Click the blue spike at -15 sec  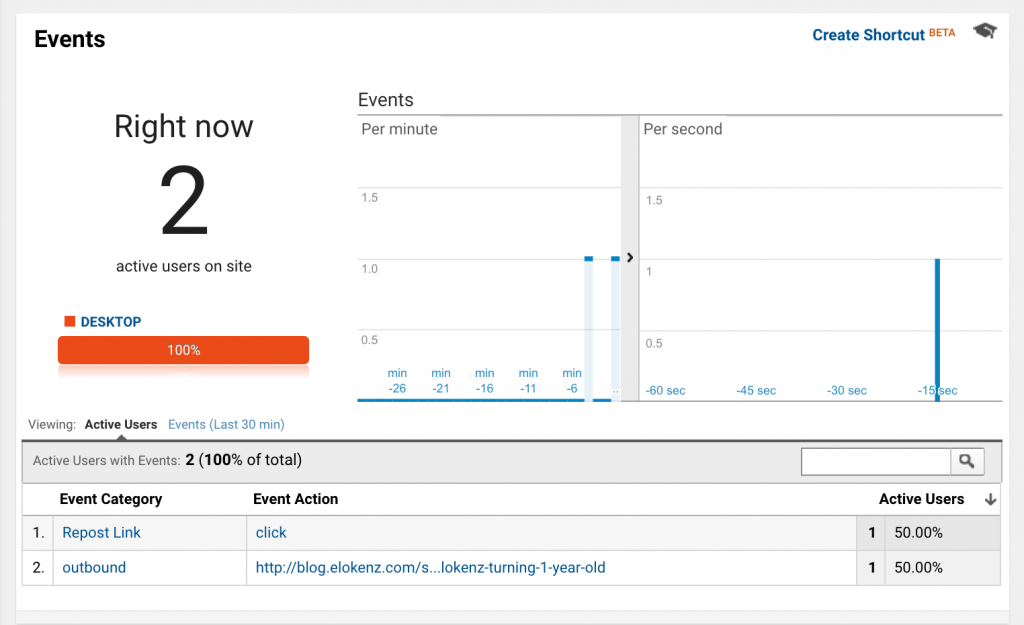tap(936, 320)
